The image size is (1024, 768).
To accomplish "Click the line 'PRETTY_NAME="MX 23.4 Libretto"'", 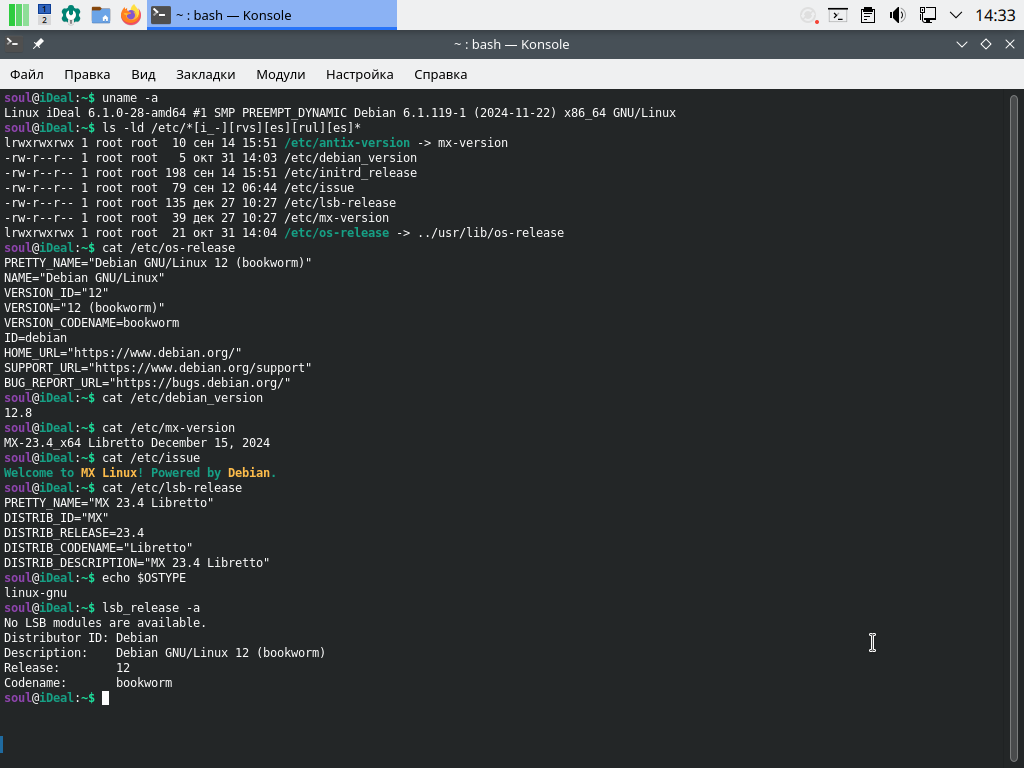I will (x=109, y=504).
